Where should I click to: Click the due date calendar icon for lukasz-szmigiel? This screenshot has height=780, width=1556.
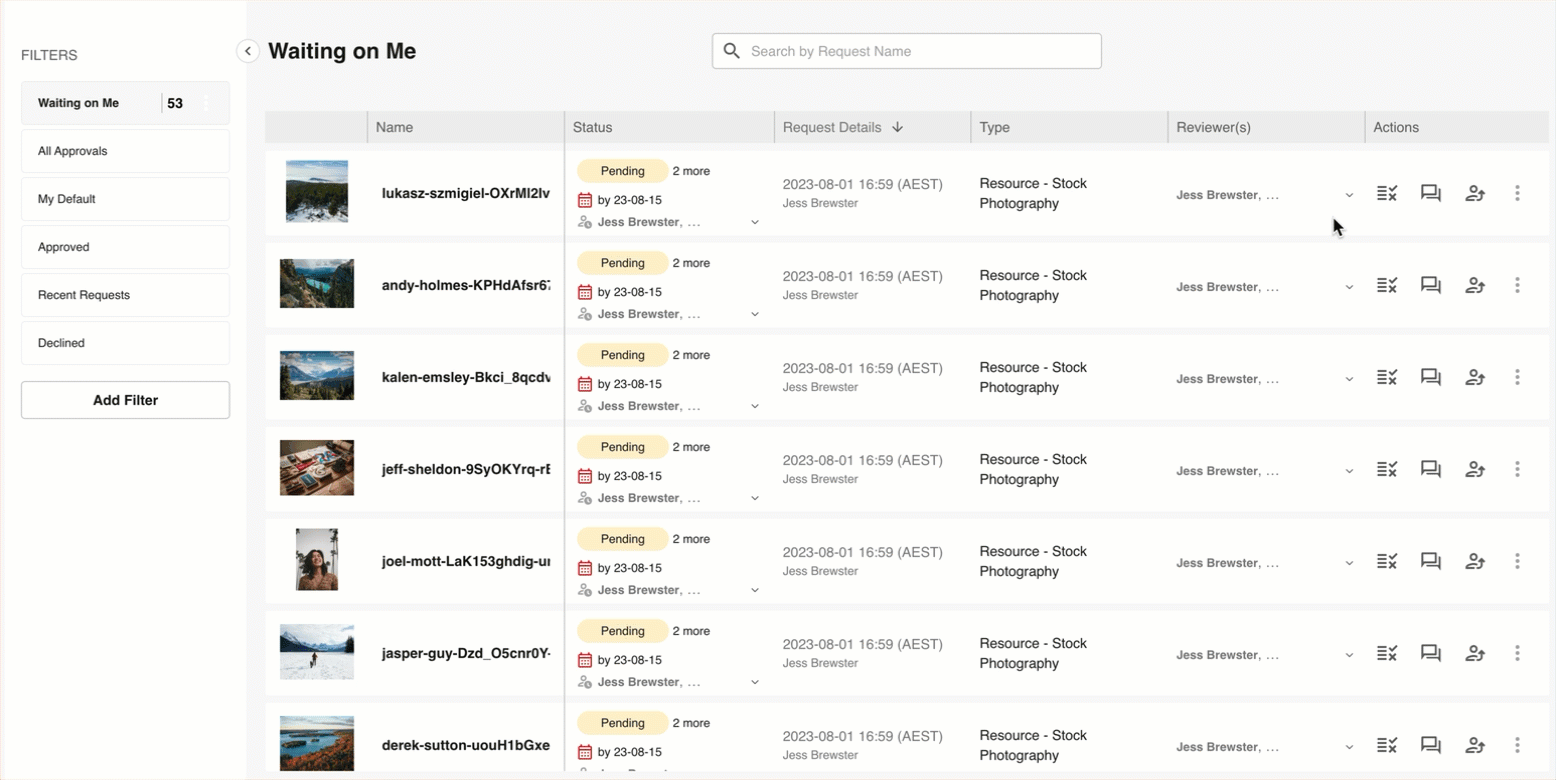coord(585,200)
